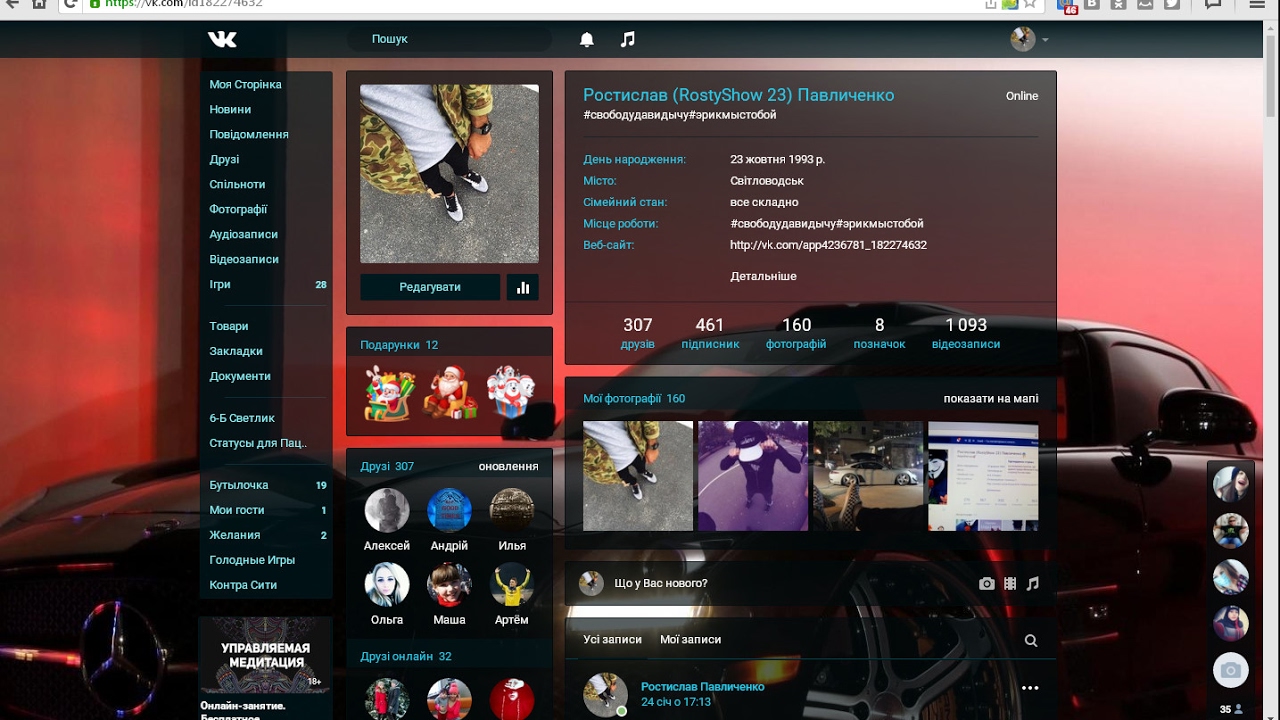Viewport: 1280px width, 720px height.
Task: Open Ігри in left menu
Action: 220,285
